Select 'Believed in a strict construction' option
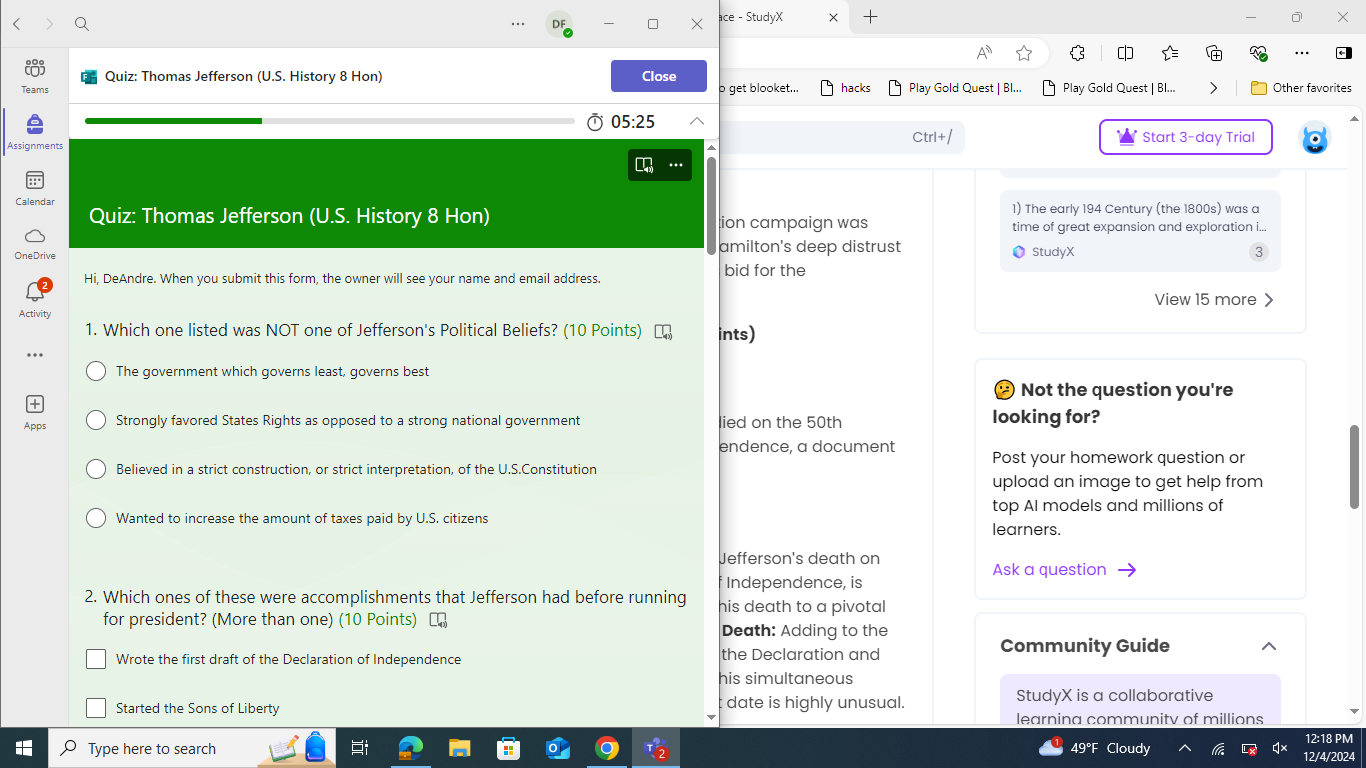The width and height of the screenshot is (1366, 768). (x=96, y=469)
